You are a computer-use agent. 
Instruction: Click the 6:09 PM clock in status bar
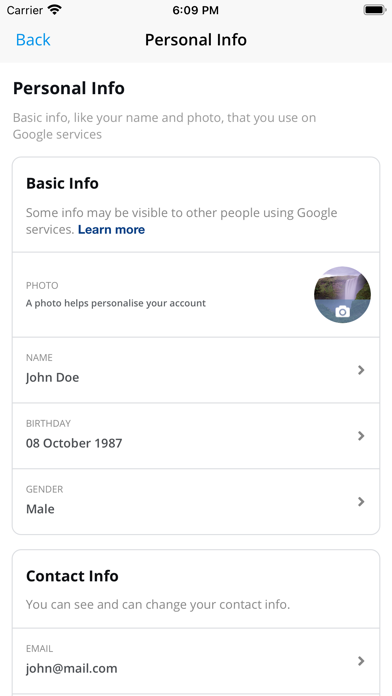[x=196, y=10]
